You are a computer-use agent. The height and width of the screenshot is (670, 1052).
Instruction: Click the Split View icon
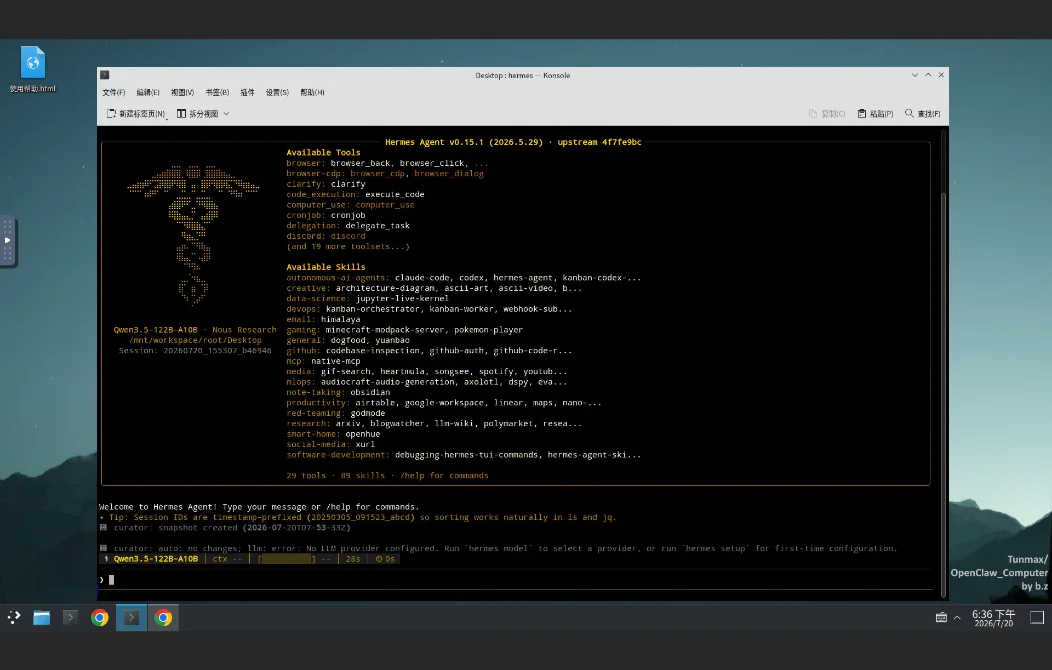[182, 114]
